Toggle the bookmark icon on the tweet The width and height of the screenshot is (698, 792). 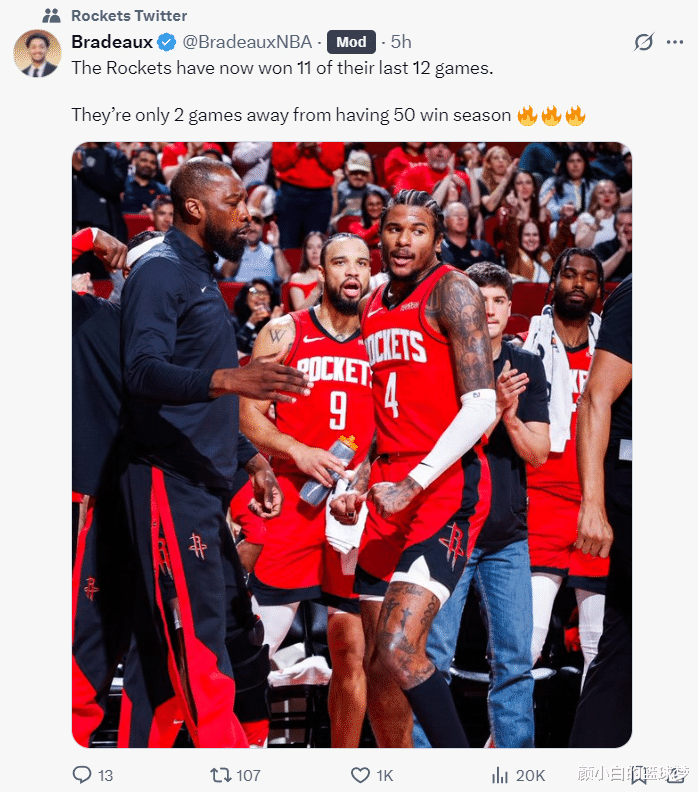coord(638,775)
